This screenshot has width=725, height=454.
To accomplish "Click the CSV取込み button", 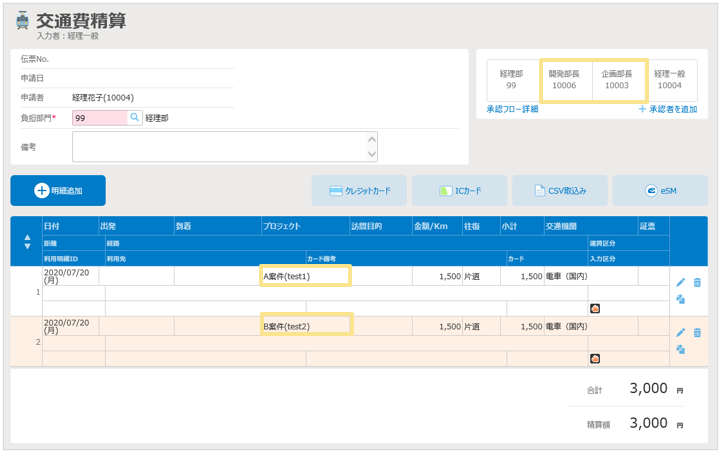I will [559, 190].
